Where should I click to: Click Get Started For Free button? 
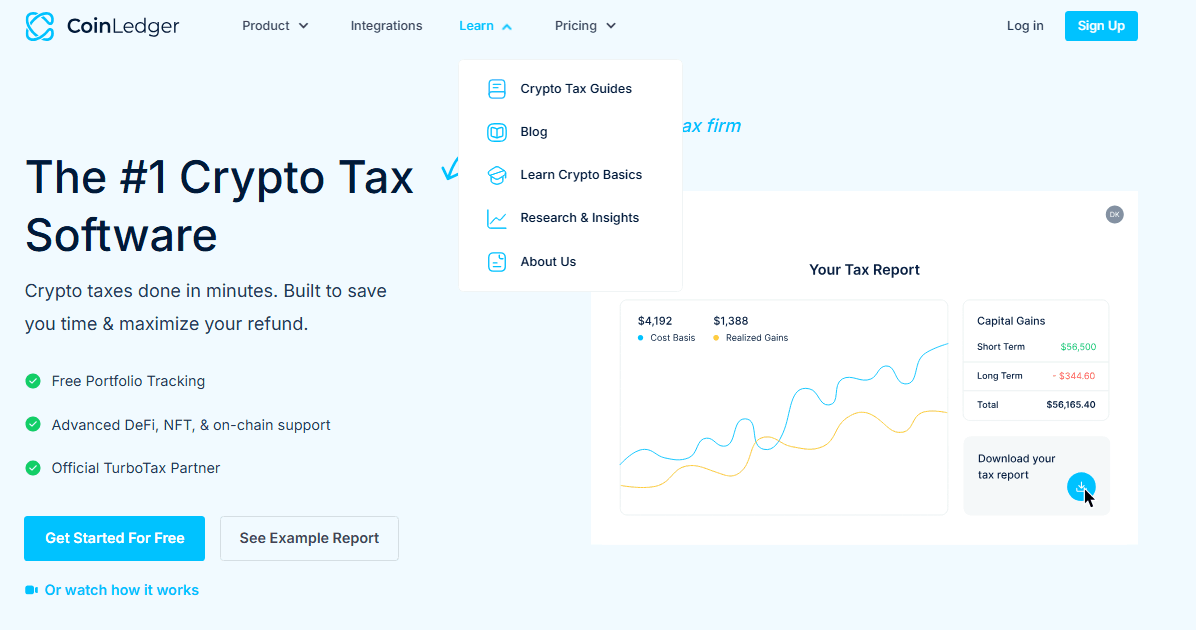point(114,538)
